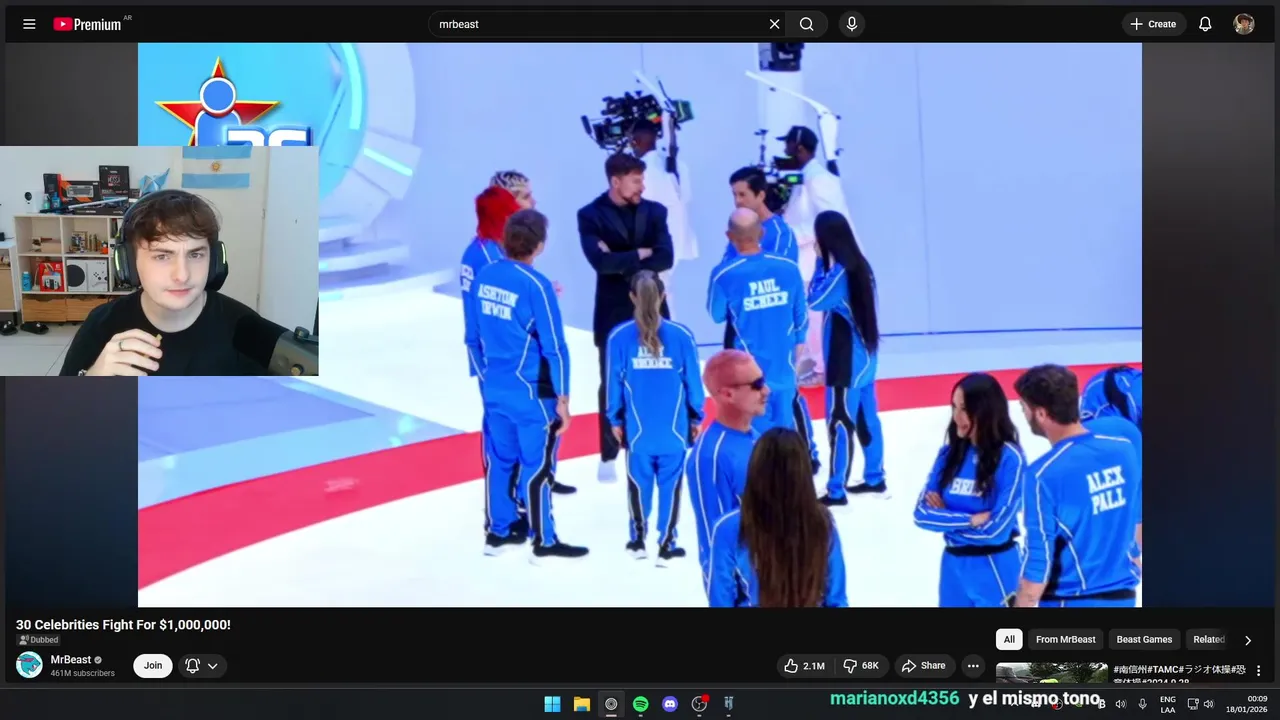Open the clock and calendar flyout
Viewport: 1280px width, 720px height.
pyautogui.click(x=1246, y=704)
